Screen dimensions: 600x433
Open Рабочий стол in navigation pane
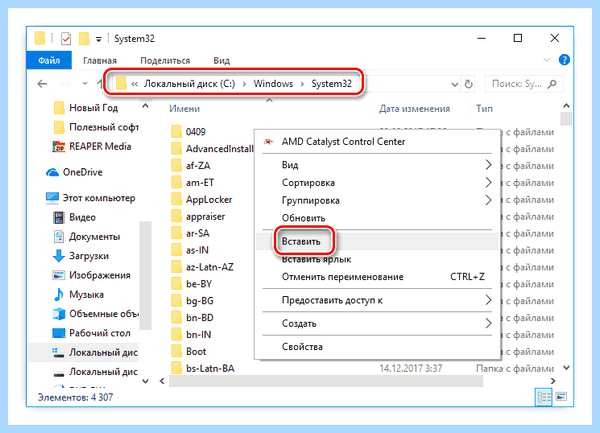tap(91, 333)
